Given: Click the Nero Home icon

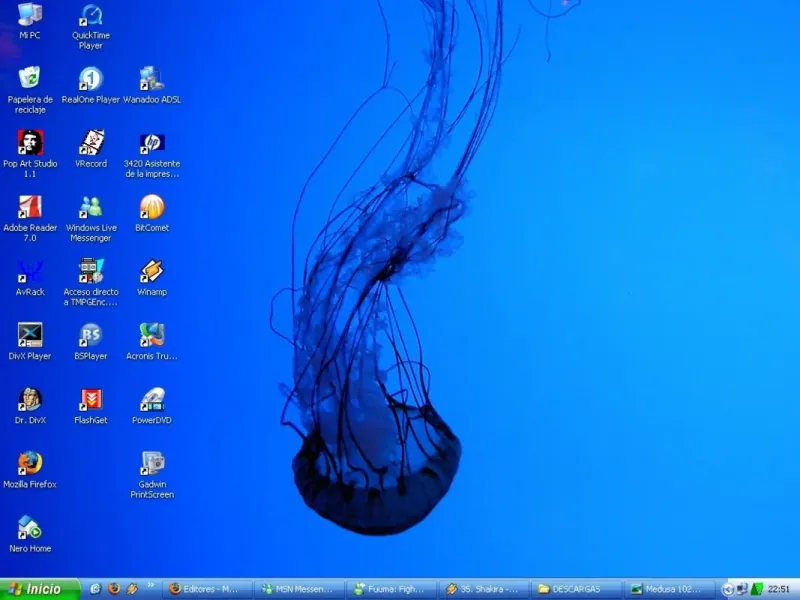Looking at the screenshot, I should pos(30,527).
